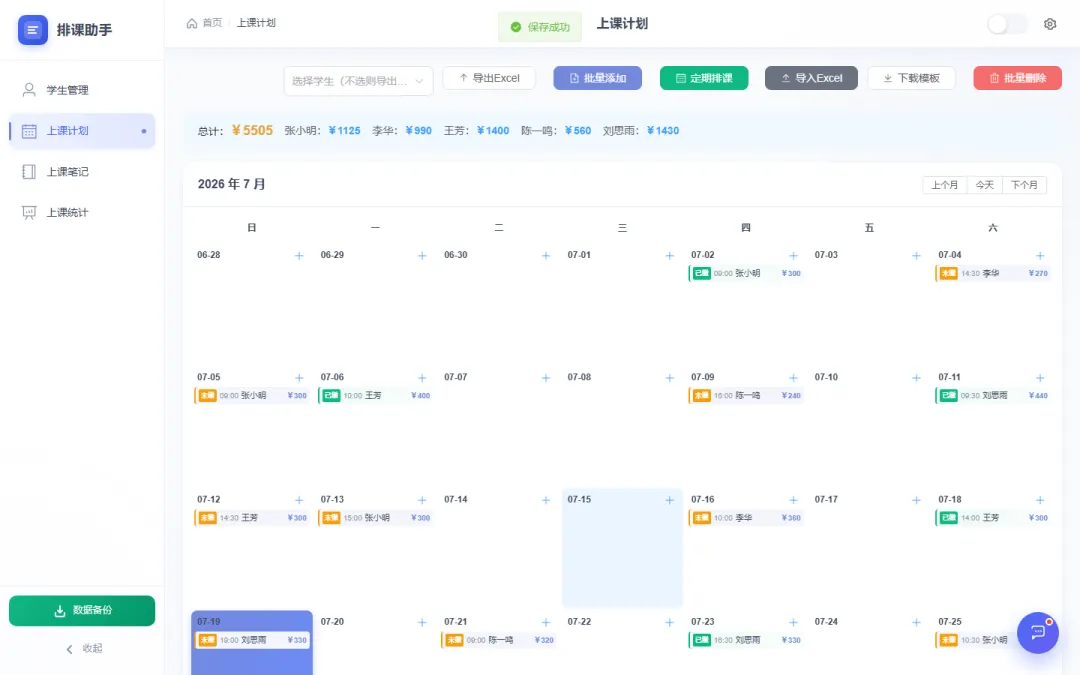
Task: Click plus icon for 07-07
Action: (546, 378)
